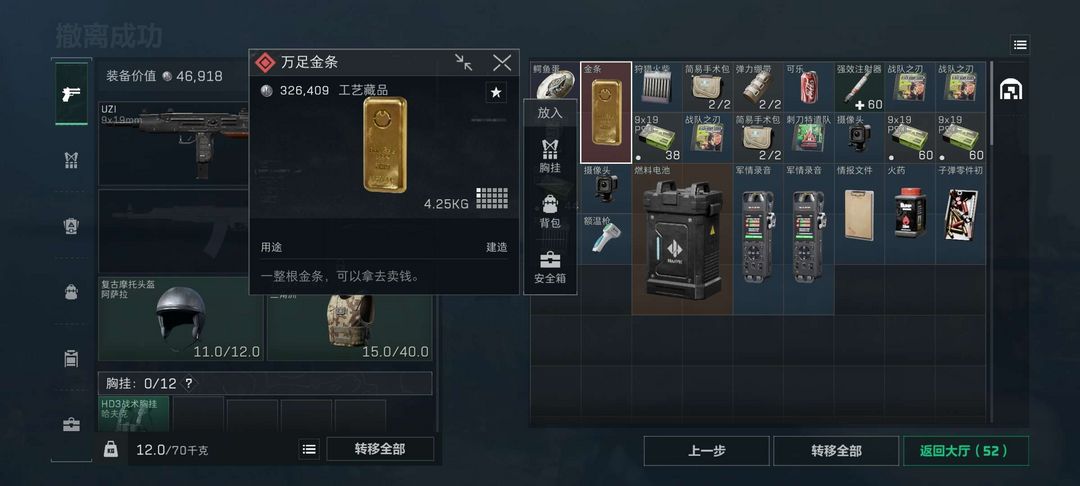Click the stash warehouse icon at top right
This screenshot has width=1080, height=486.
pos(1010,89)
